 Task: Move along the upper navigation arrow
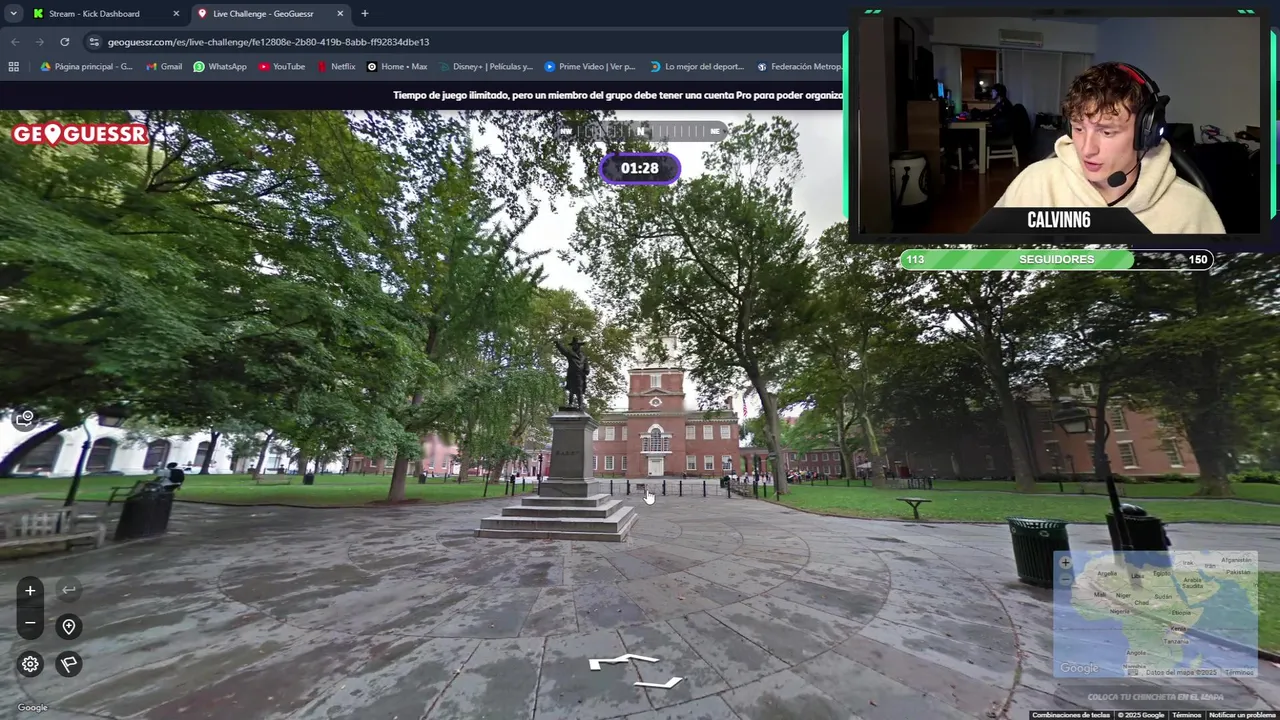624,662
